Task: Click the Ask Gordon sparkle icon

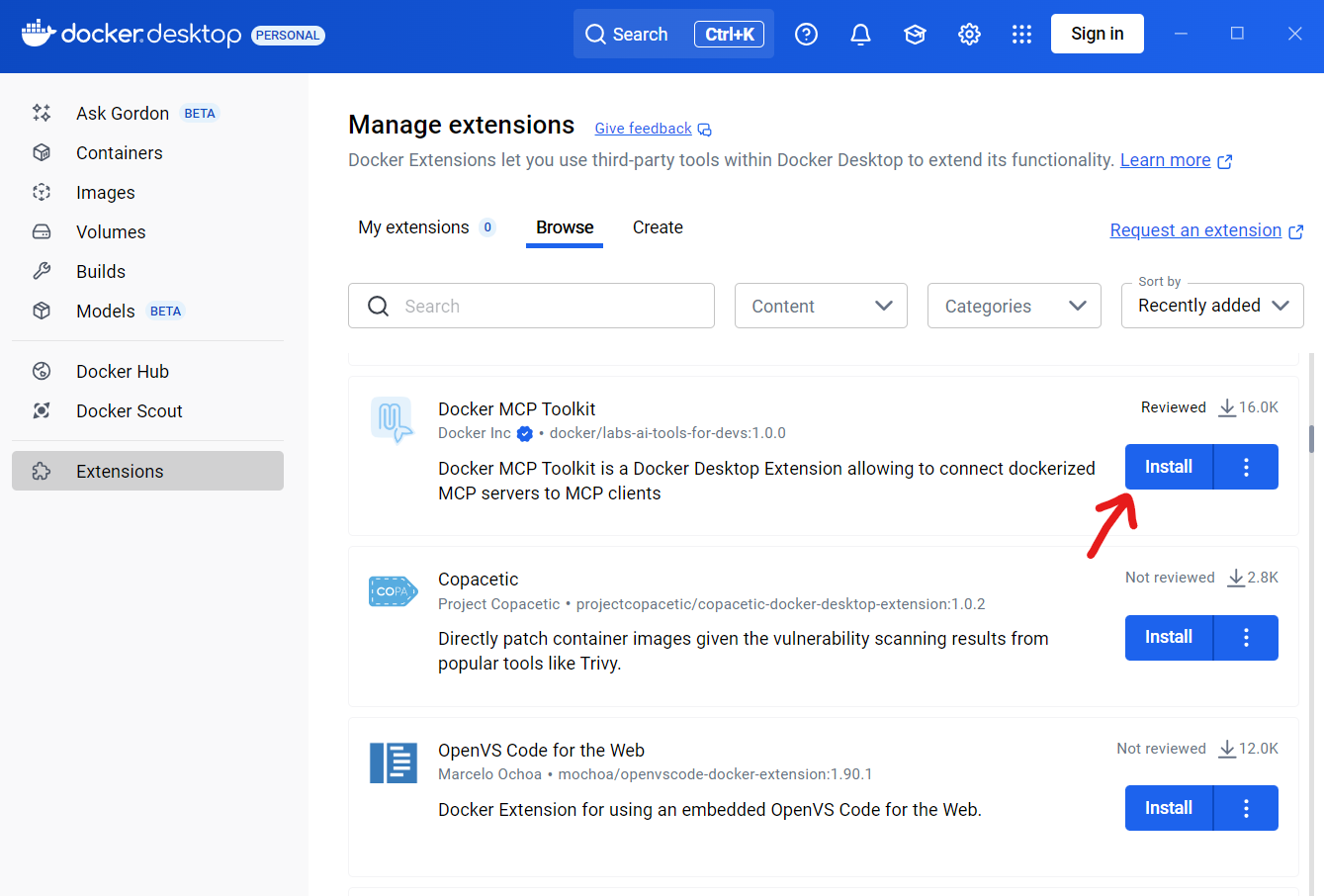Action: pos(42,113)
